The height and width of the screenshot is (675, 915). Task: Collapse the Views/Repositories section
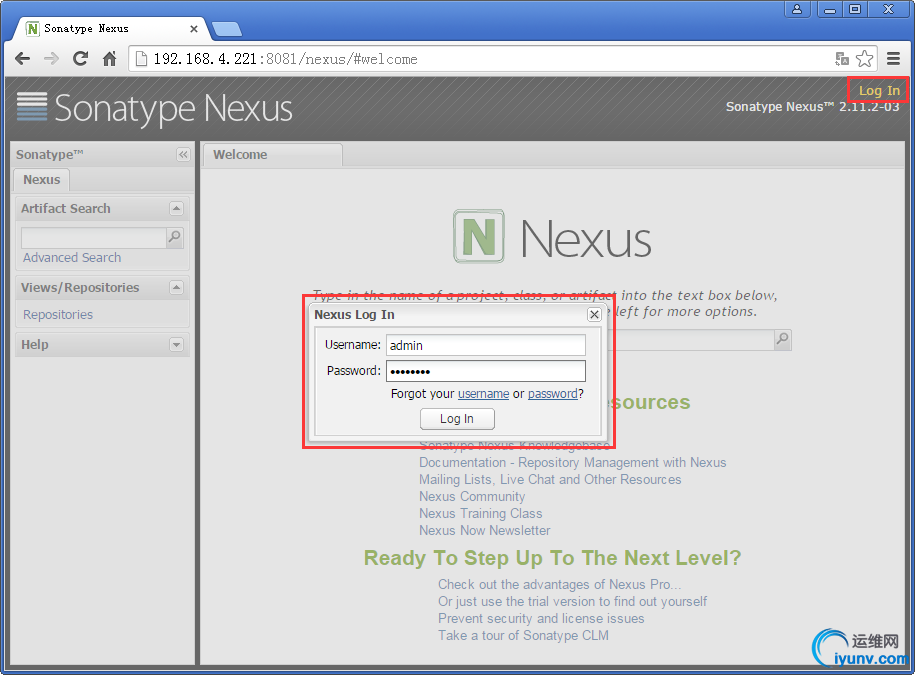[x=176, y=288]
